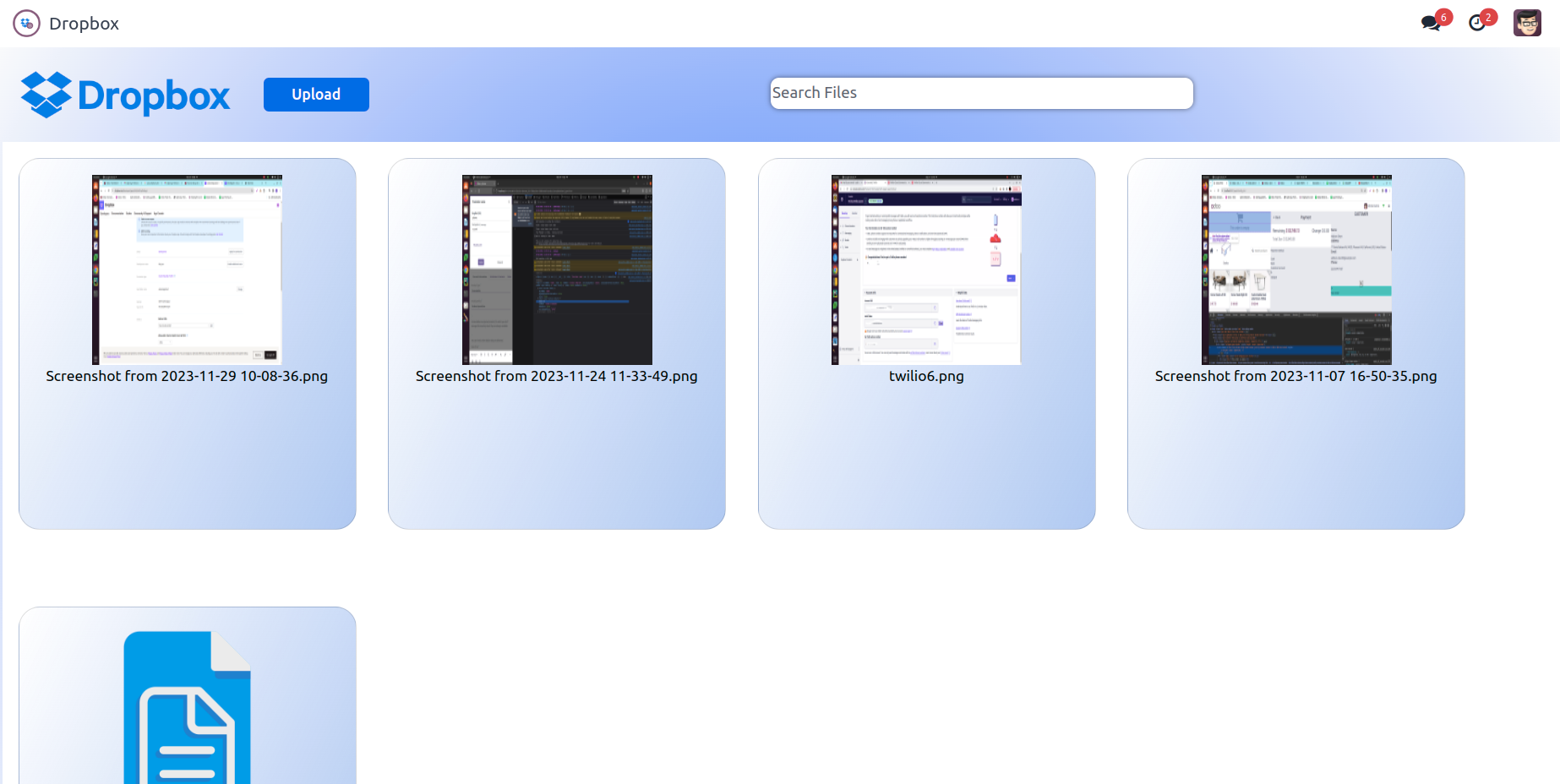Viewport: 1560px width, 784px height.
Task: Open thumbnail of Screenshot 2023-11-24 11-33-49
Action: (x=557, y=269)
